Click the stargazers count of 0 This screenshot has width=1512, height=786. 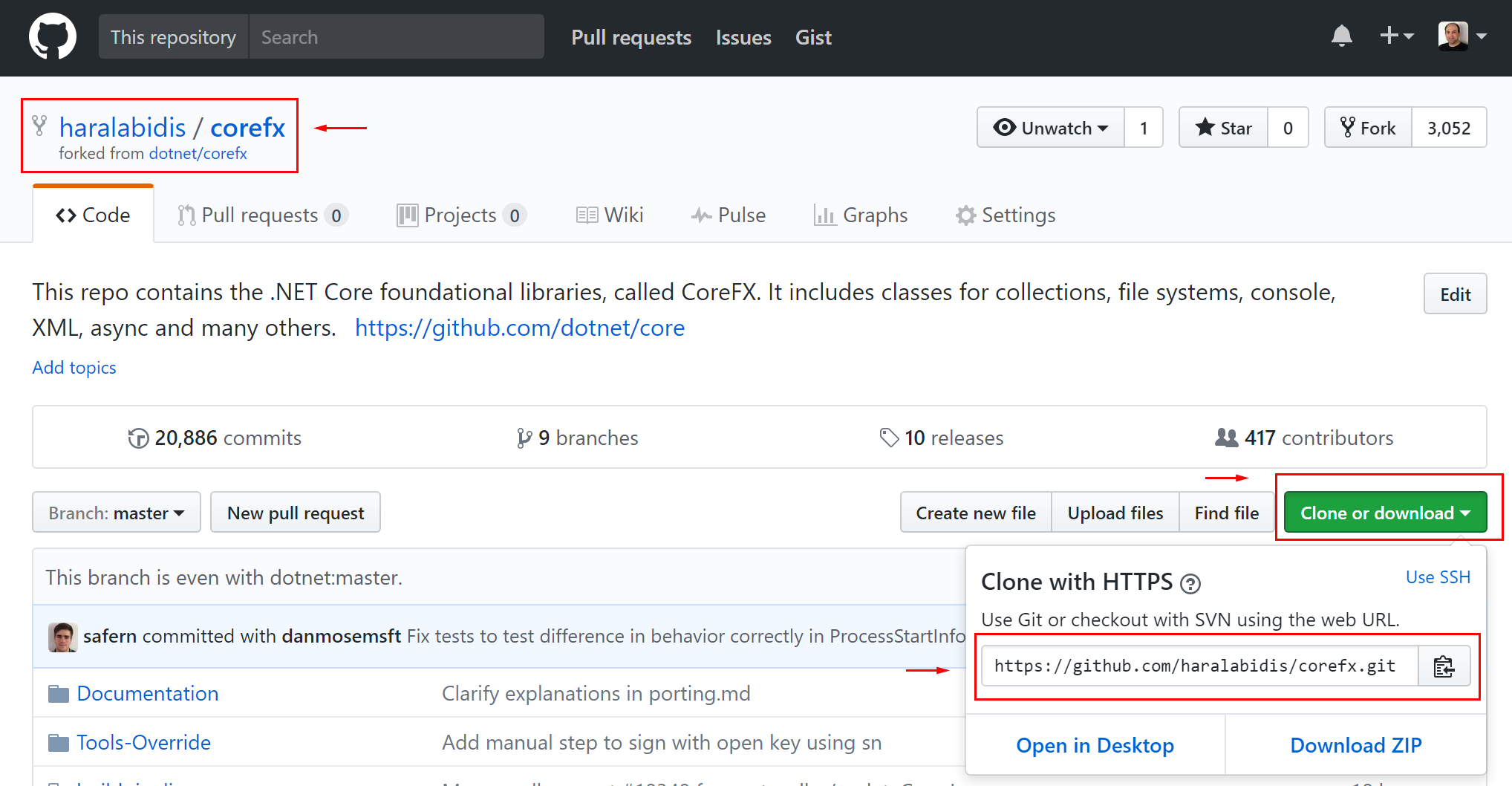1288,128
